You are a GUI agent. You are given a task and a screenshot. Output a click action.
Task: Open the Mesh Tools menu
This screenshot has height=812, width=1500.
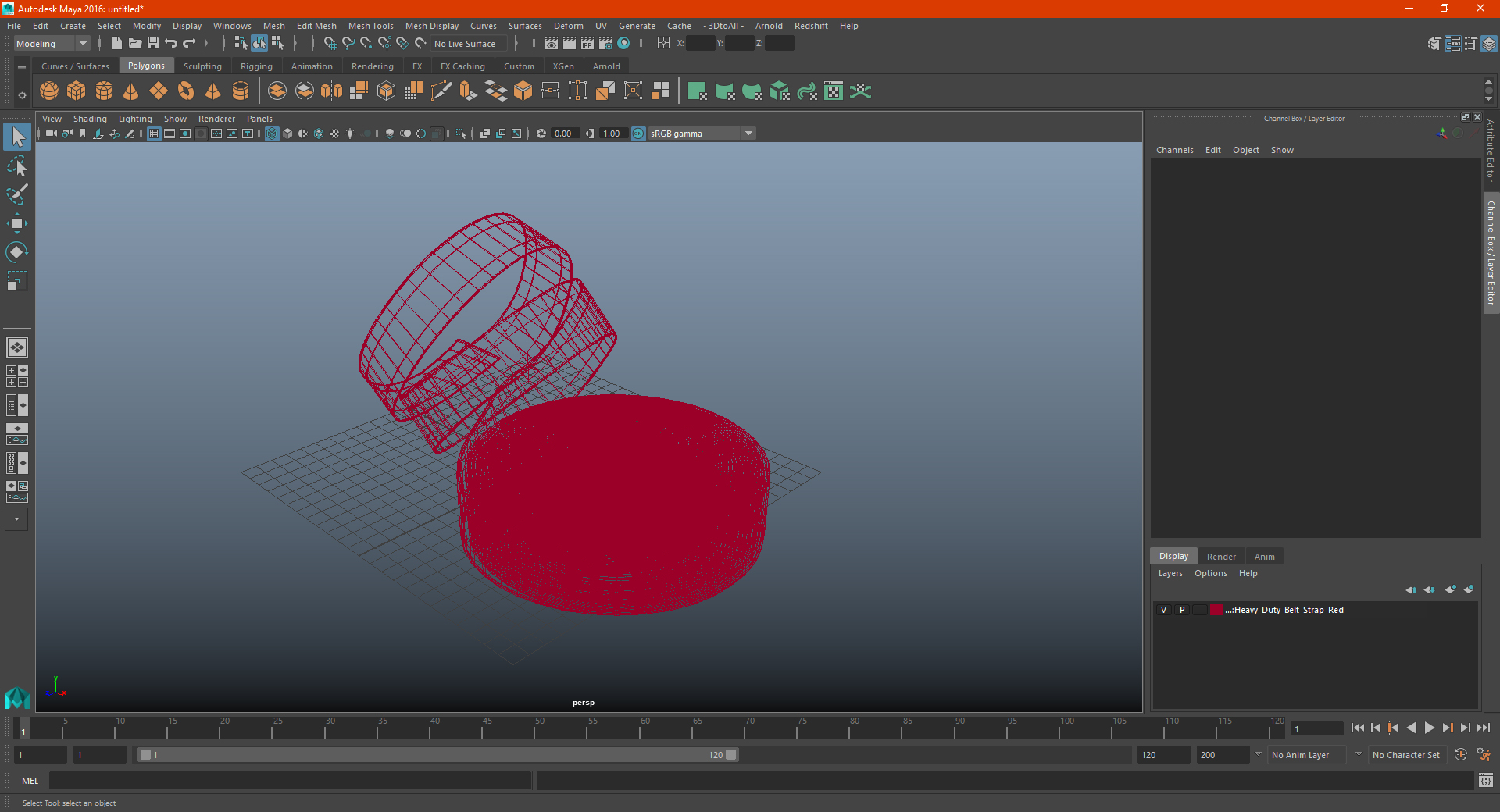[x=371, y=26]
